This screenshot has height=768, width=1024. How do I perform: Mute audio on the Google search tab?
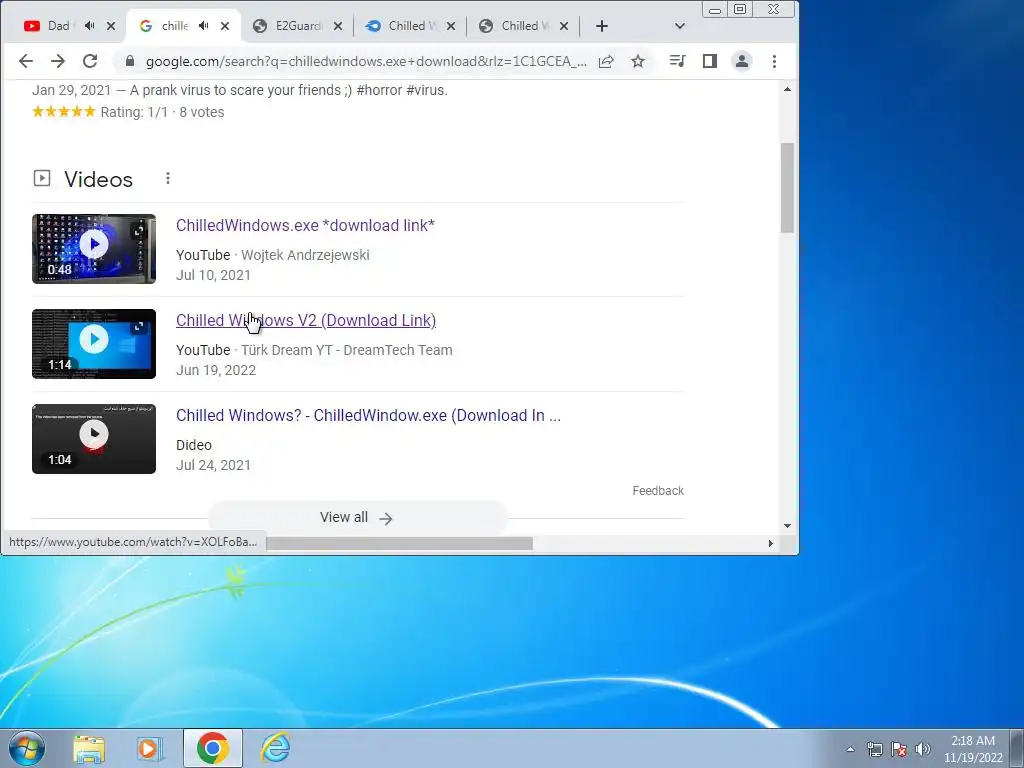[204, 25]
